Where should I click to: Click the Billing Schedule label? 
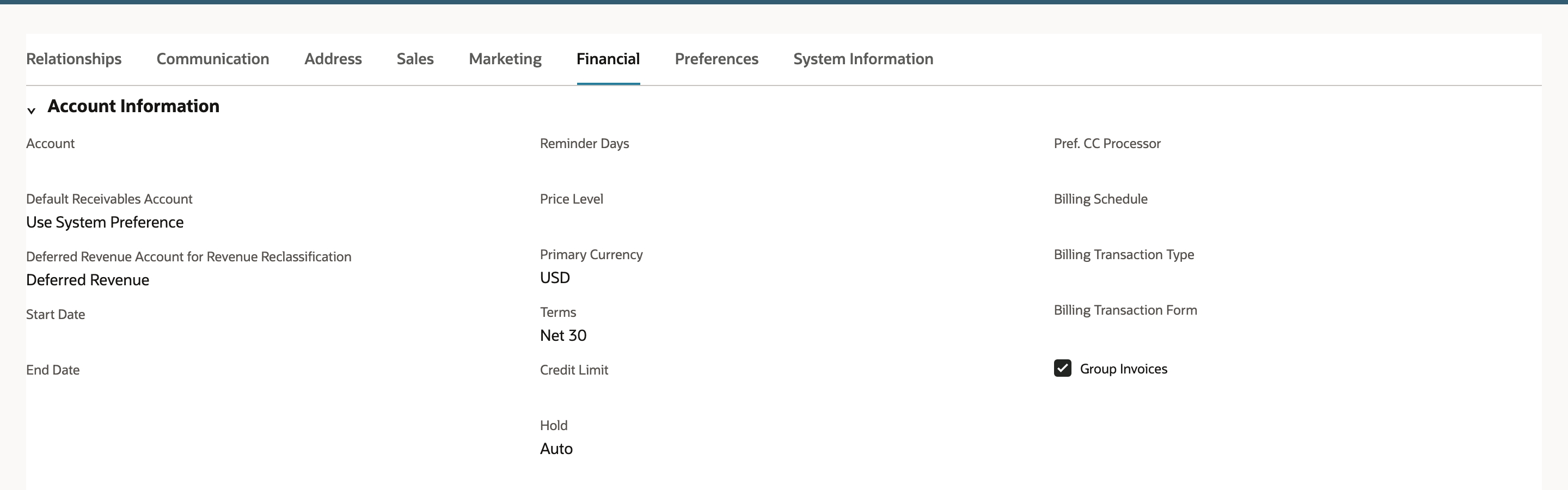click(1100, 199)
